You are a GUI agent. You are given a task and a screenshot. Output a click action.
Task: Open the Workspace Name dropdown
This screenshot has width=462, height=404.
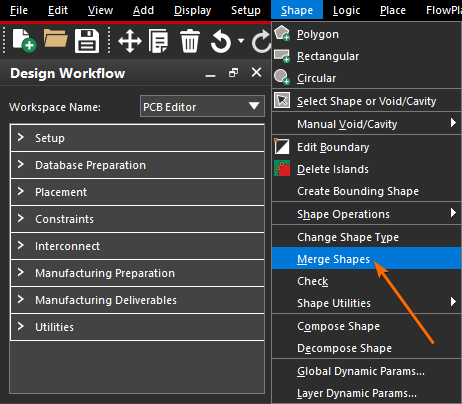(202, 106)
